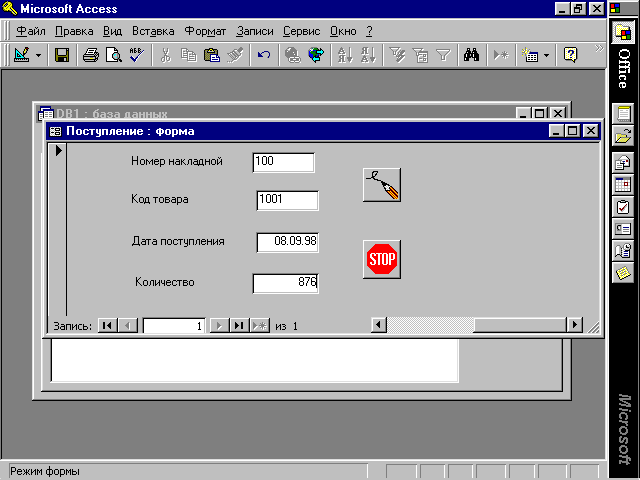Open the Окно menu
Image resolution: width=640 pixels, height=480 pixels.
(x=343, y=31)
